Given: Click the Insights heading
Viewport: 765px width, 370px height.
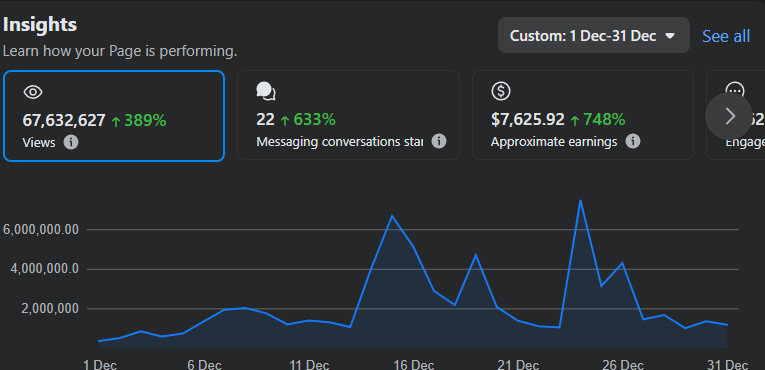Looking at the screenshot, I should pyautogui.click(x=40, y=24).
